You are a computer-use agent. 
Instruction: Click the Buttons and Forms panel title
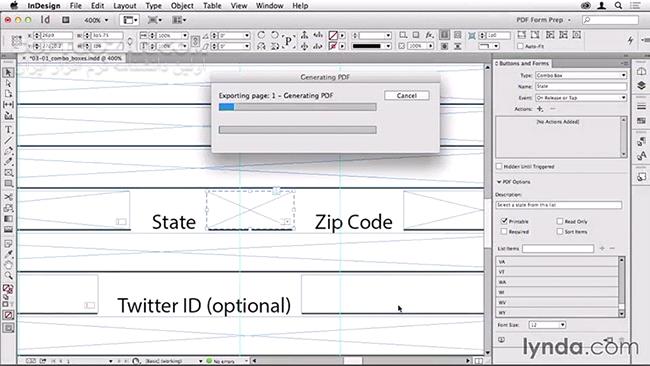(x=524, y=63)
